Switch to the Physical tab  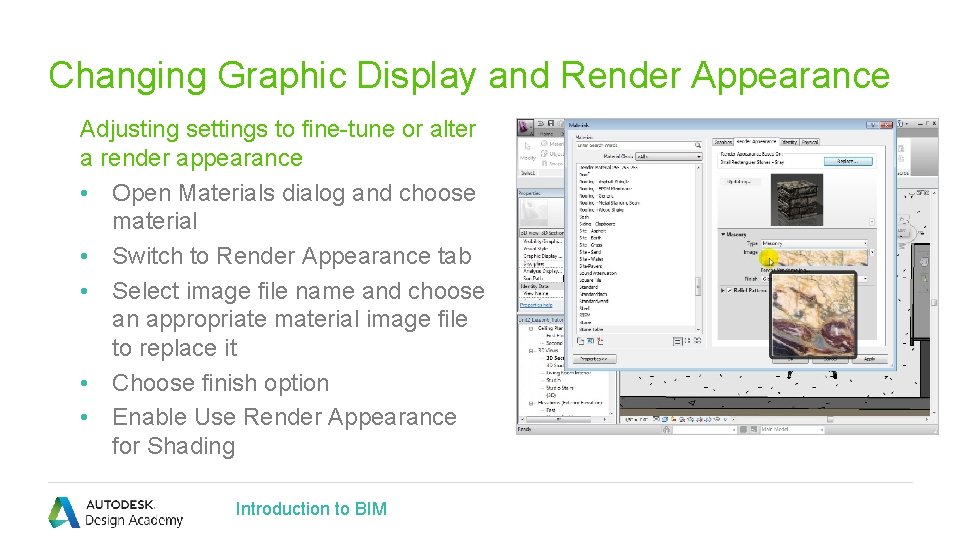coord(810,142)
